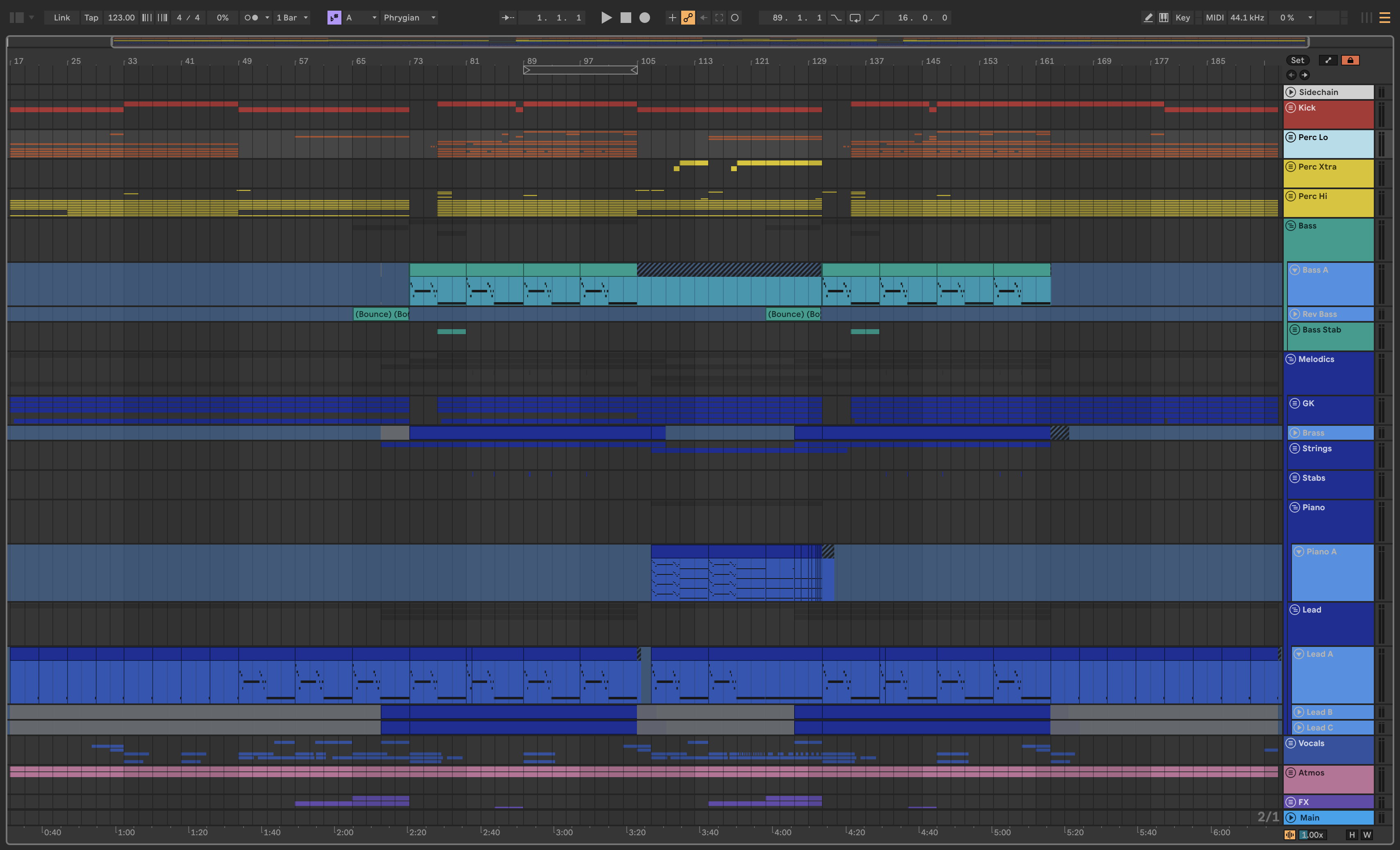1400x850 pixels.
Task: Toggle the computer MIDI keyboard icon
Action: pos(1164,18)
